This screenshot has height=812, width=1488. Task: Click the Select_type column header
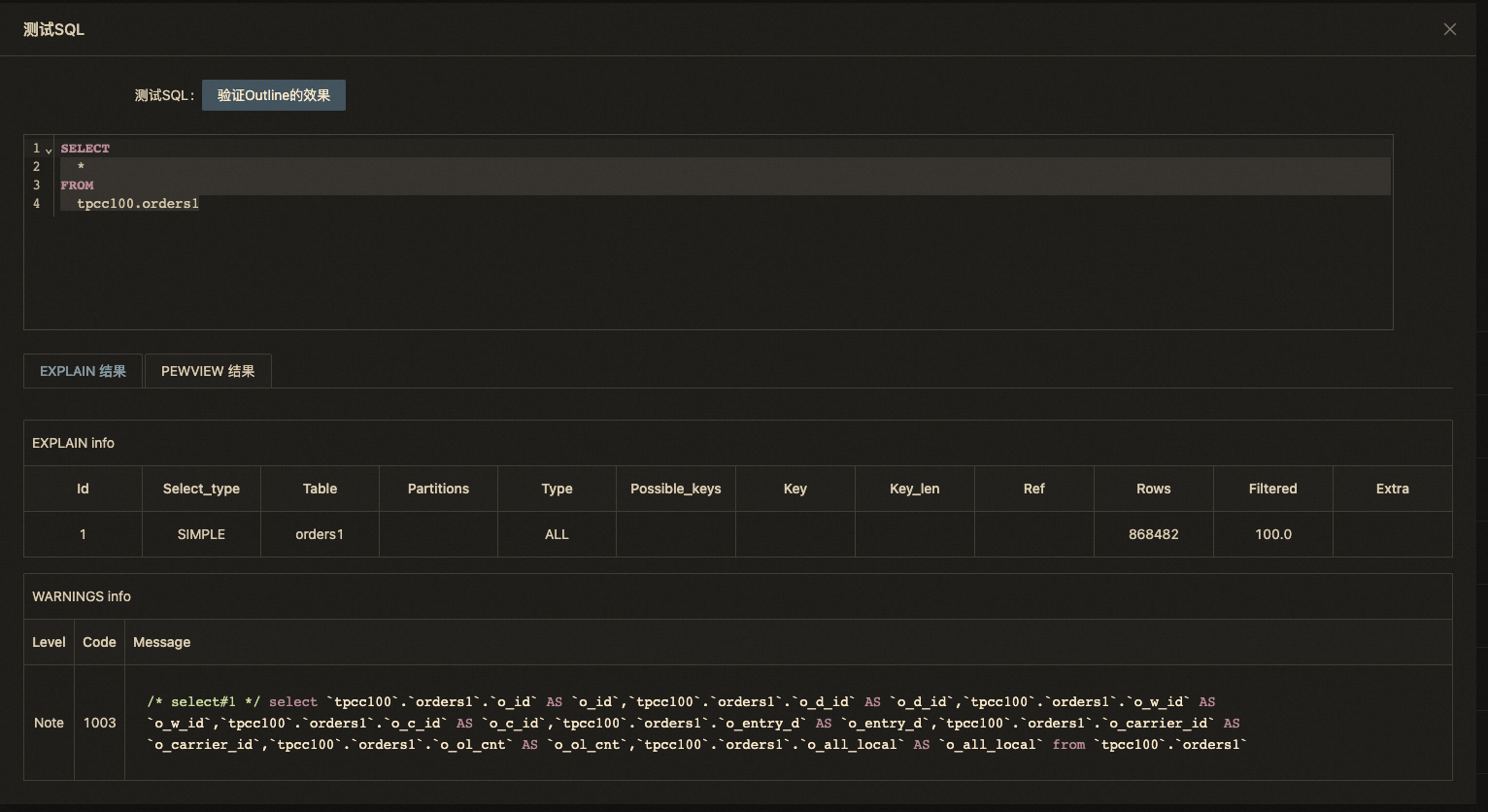coord(201,489)
